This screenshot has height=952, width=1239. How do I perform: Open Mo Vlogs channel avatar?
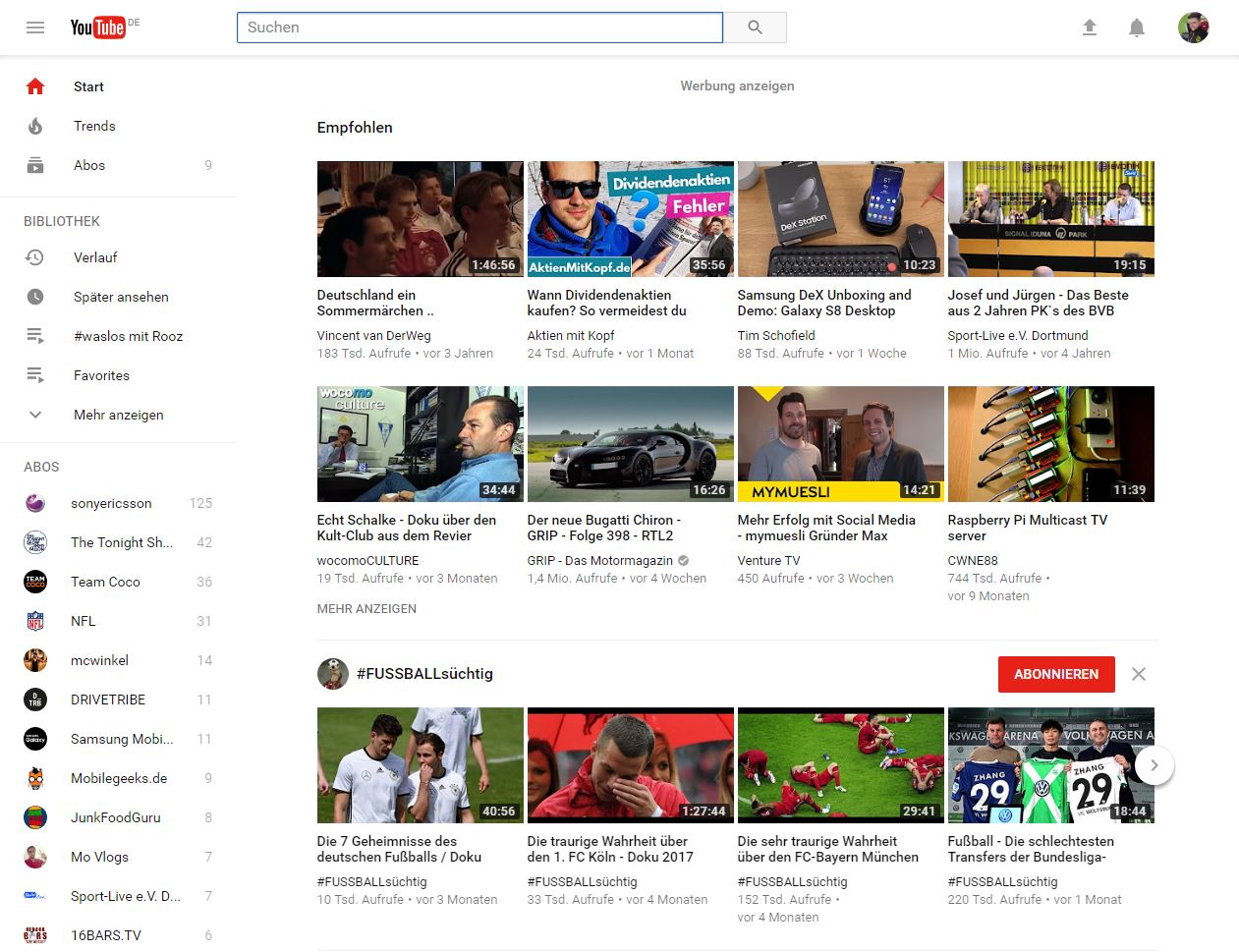click(35, 857)
